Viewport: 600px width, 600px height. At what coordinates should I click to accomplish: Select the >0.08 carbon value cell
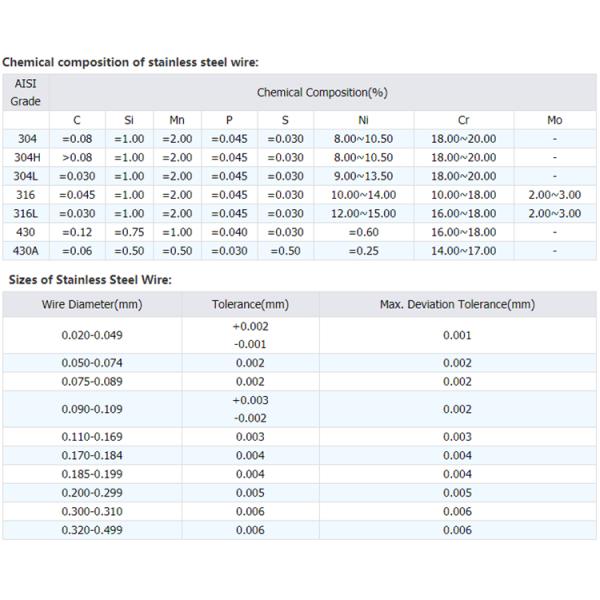pyautogui.click(x=77, y=157)
